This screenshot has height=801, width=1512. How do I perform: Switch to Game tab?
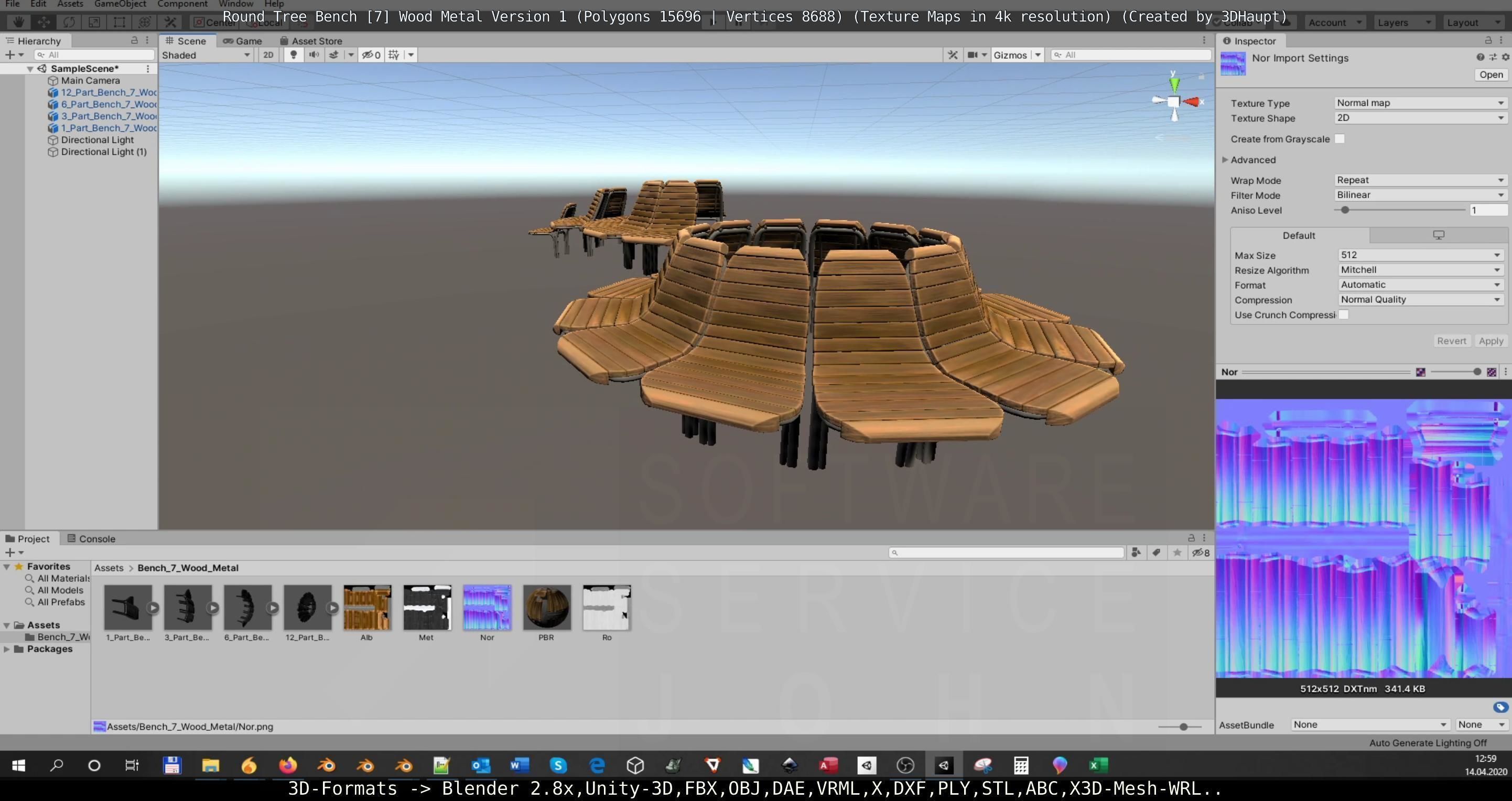242,41
